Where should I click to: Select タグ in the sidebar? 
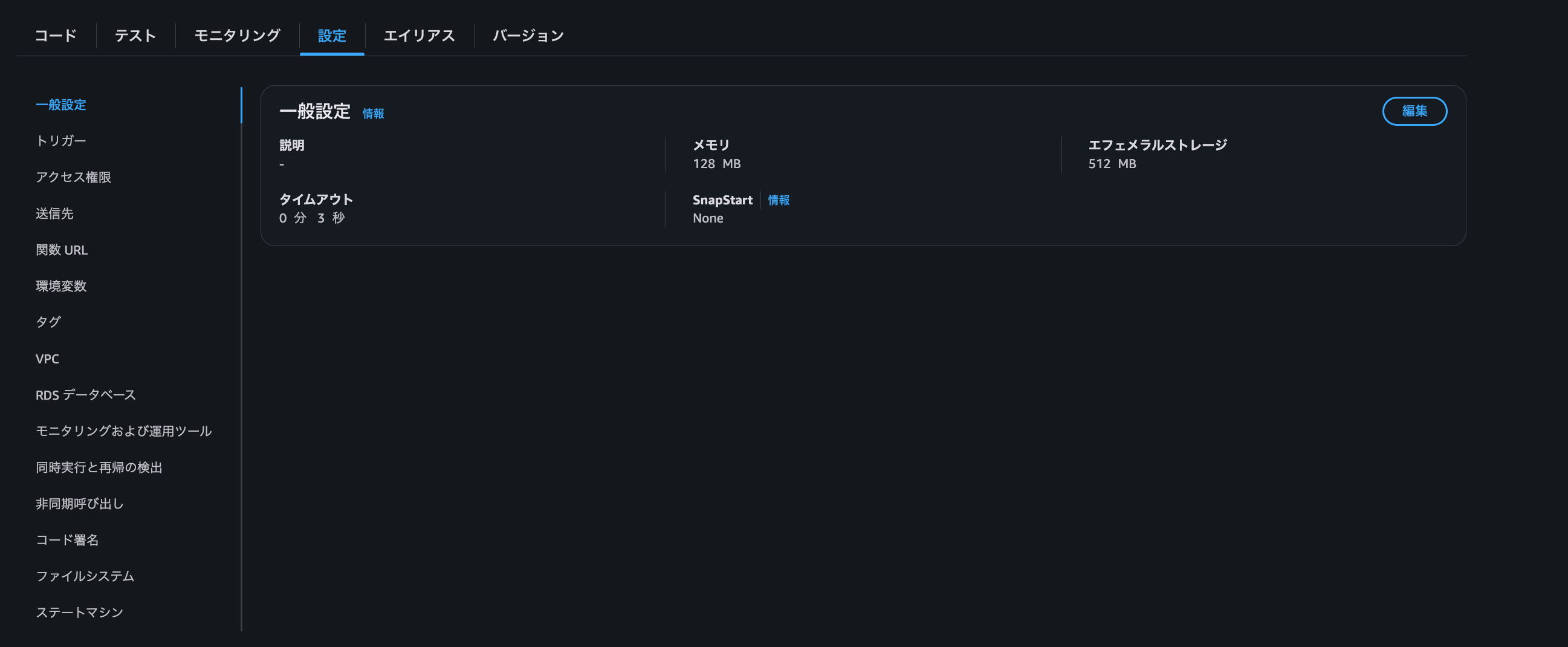48,322
